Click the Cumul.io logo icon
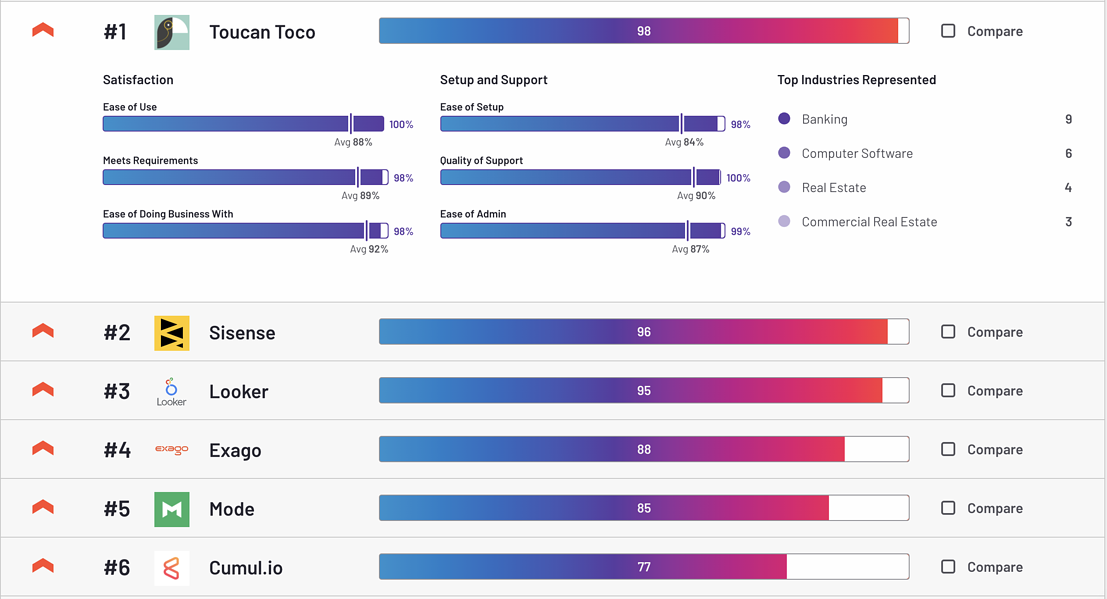Viewport: 1107px width, 599px height. pos(172,568)
